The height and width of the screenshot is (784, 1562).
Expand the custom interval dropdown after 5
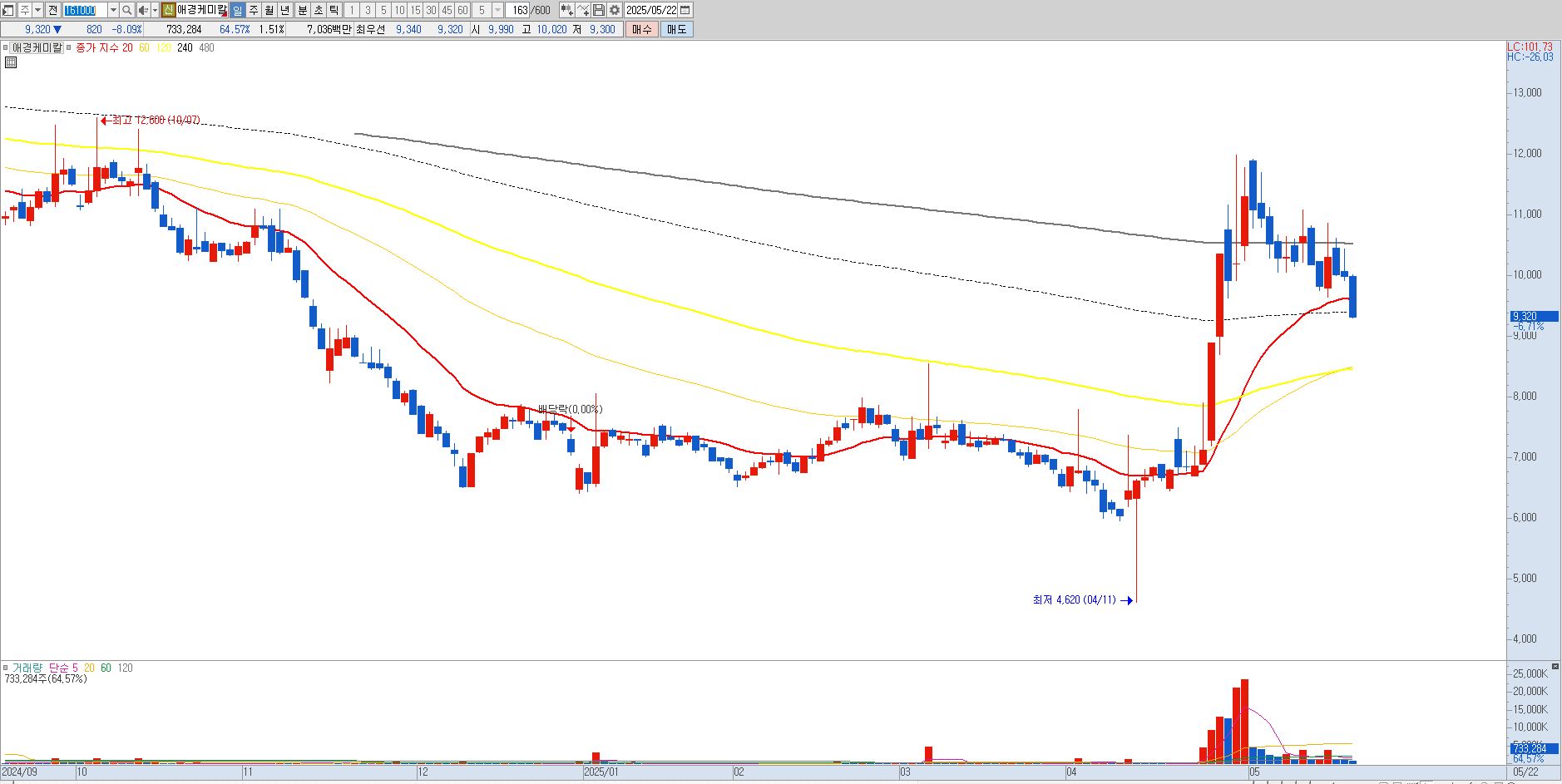497,10
